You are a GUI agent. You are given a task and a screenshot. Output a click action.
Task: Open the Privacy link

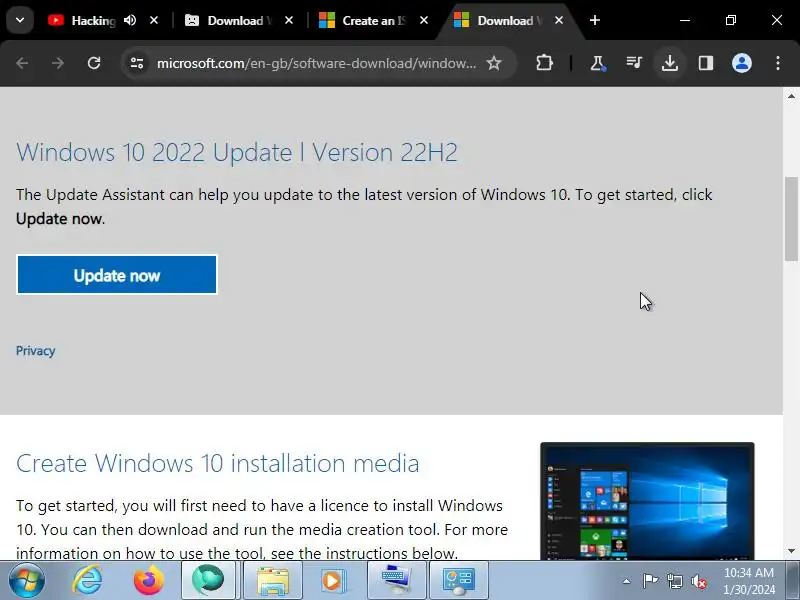pos(35,351)
